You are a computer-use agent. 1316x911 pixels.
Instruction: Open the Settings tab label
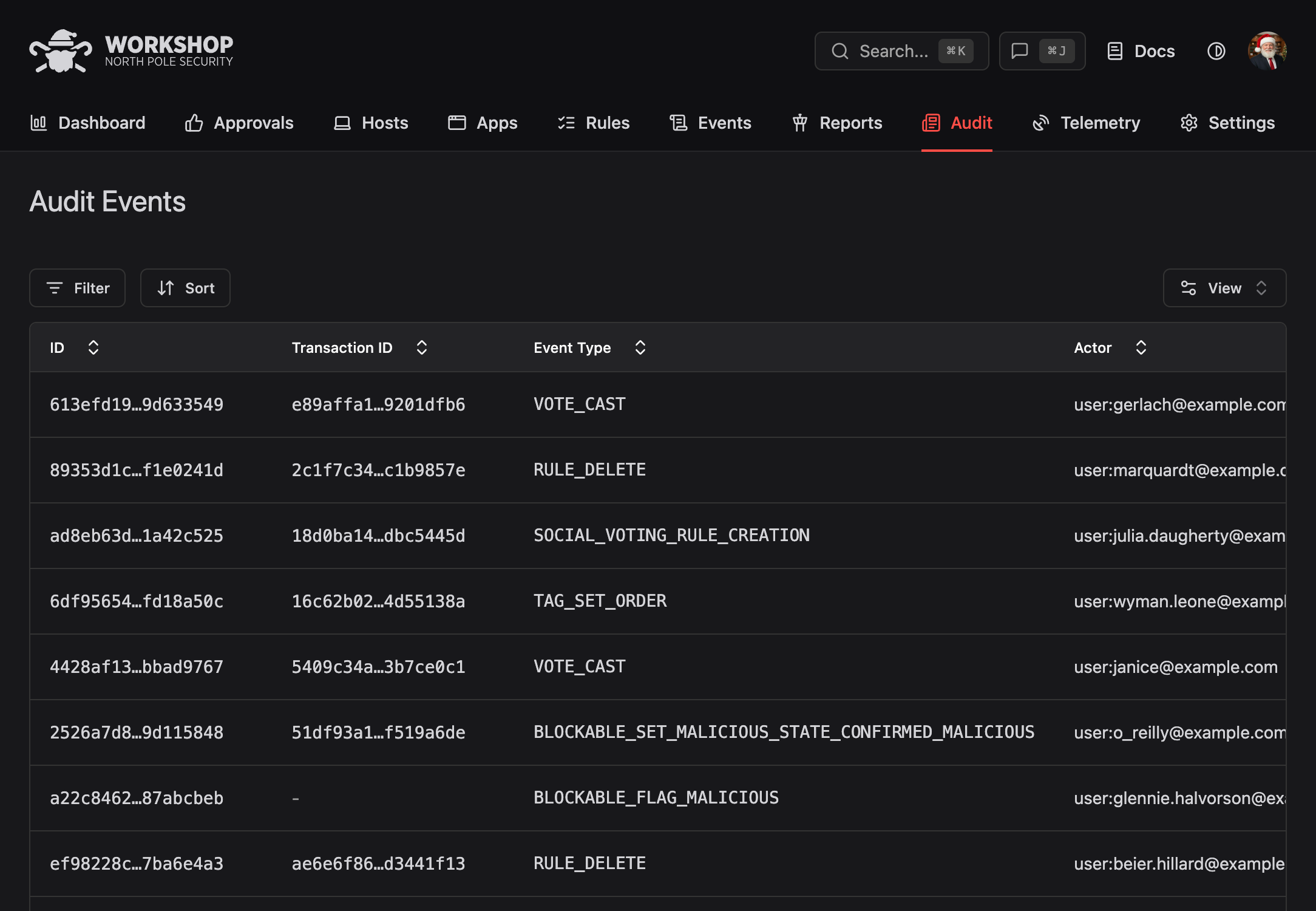tap(1241, 123)
